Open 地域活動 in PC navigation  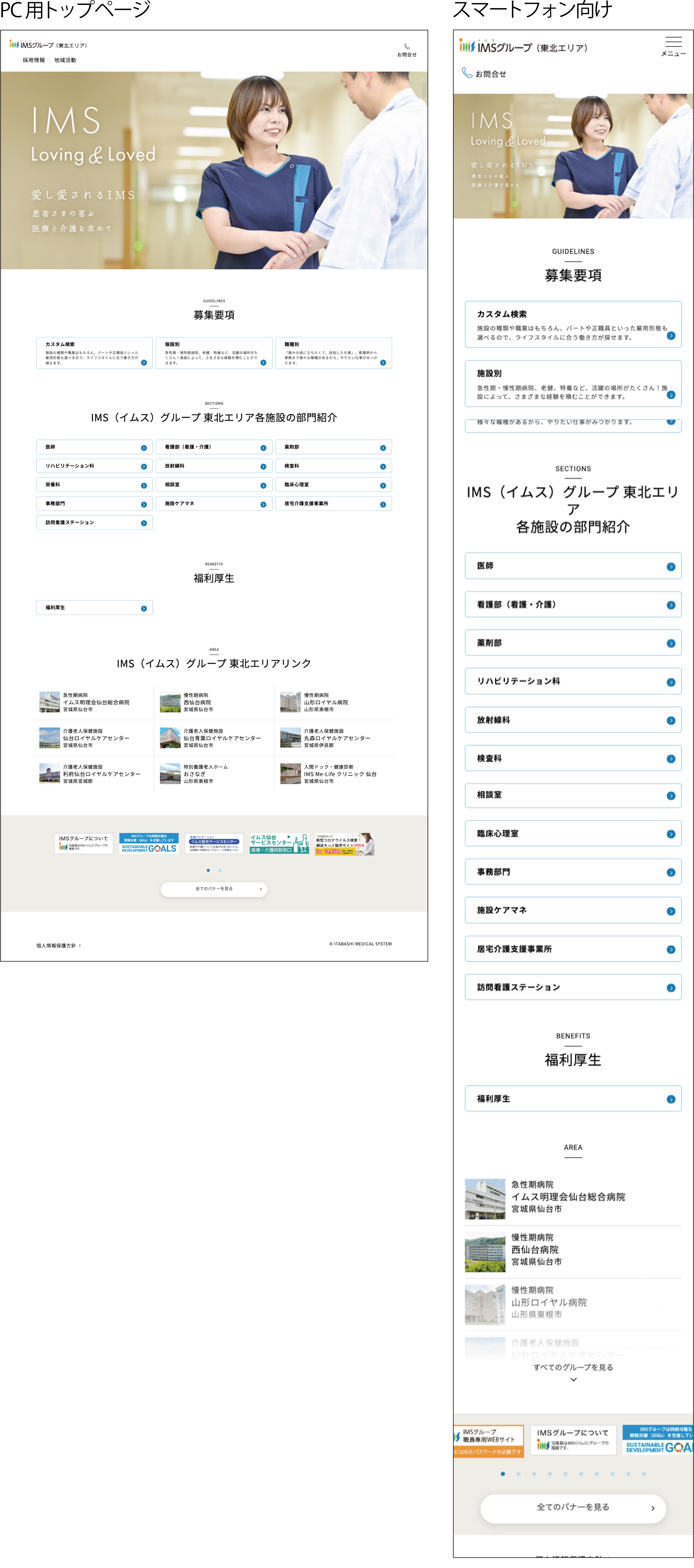pyautogui.click(x=65, y=60)
